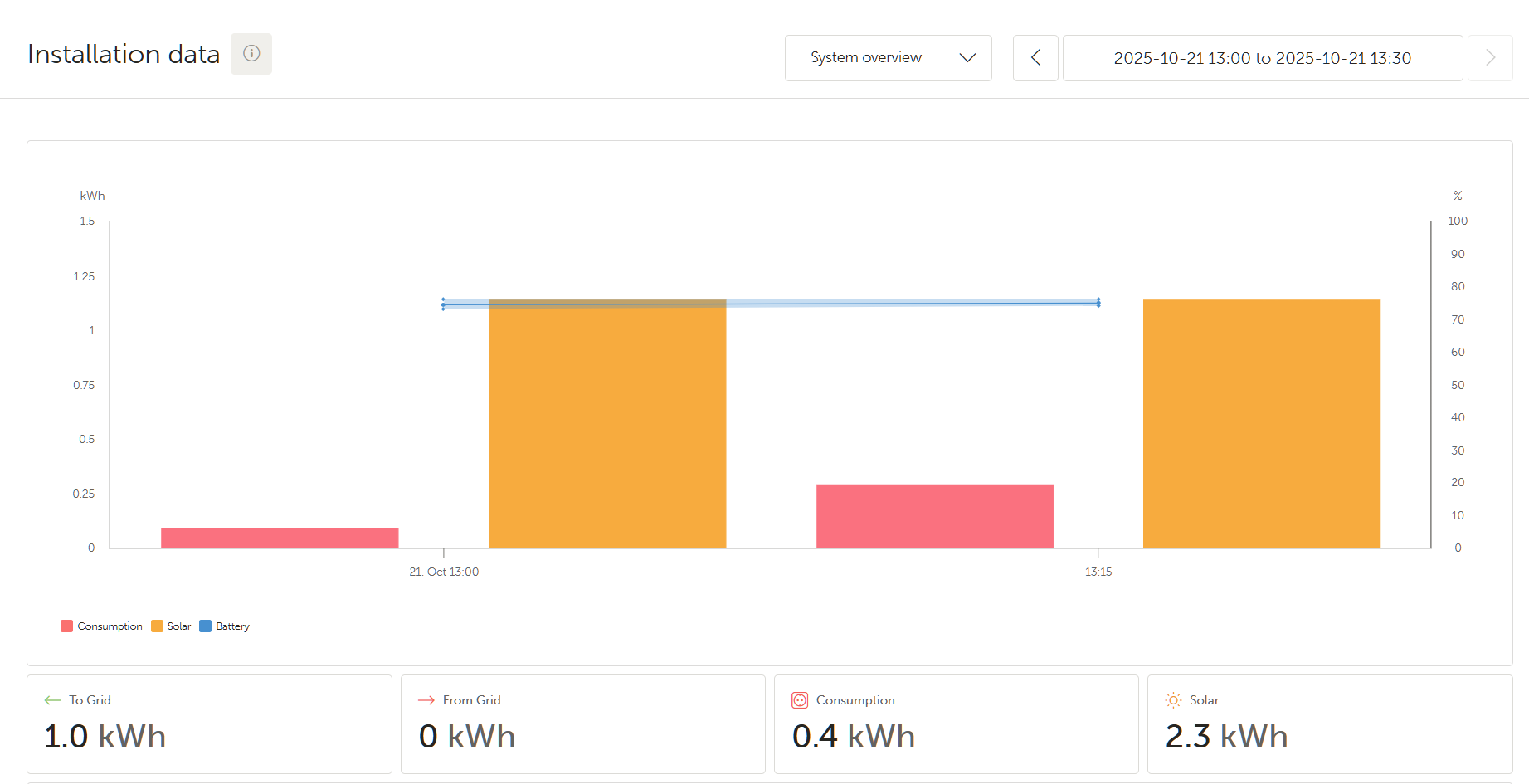
Task: Click the To Grid 1.0 kWh value
Action: pos(105,737)
